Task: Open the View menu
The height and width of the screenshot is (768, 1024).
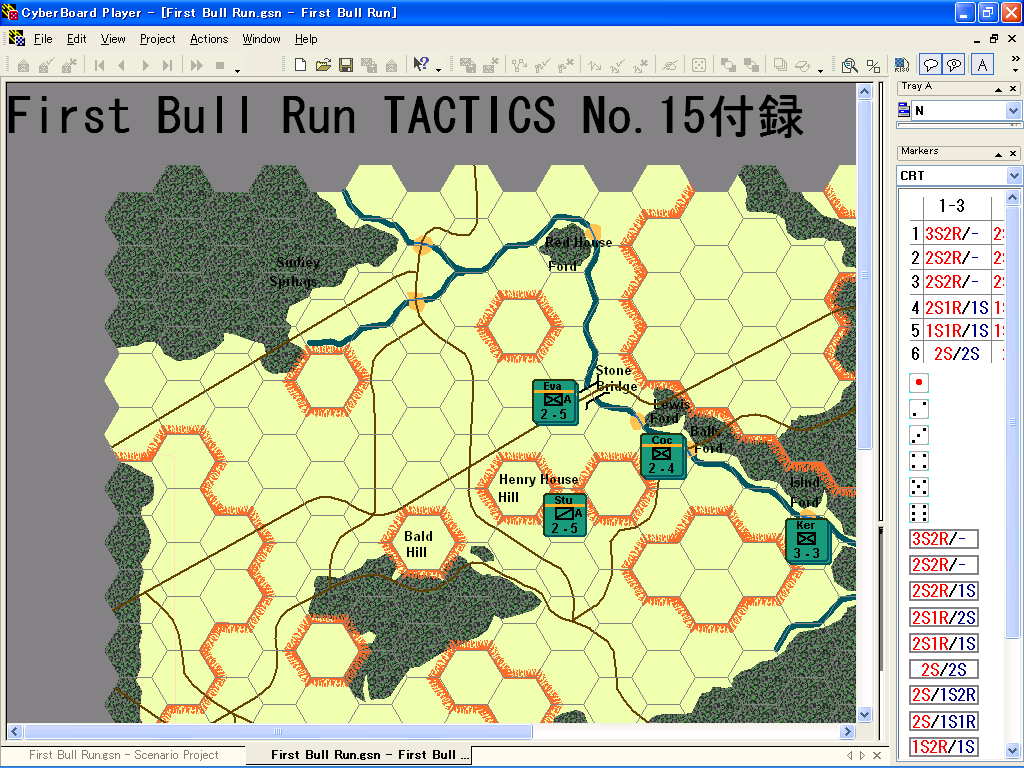Action: point(113,39)
